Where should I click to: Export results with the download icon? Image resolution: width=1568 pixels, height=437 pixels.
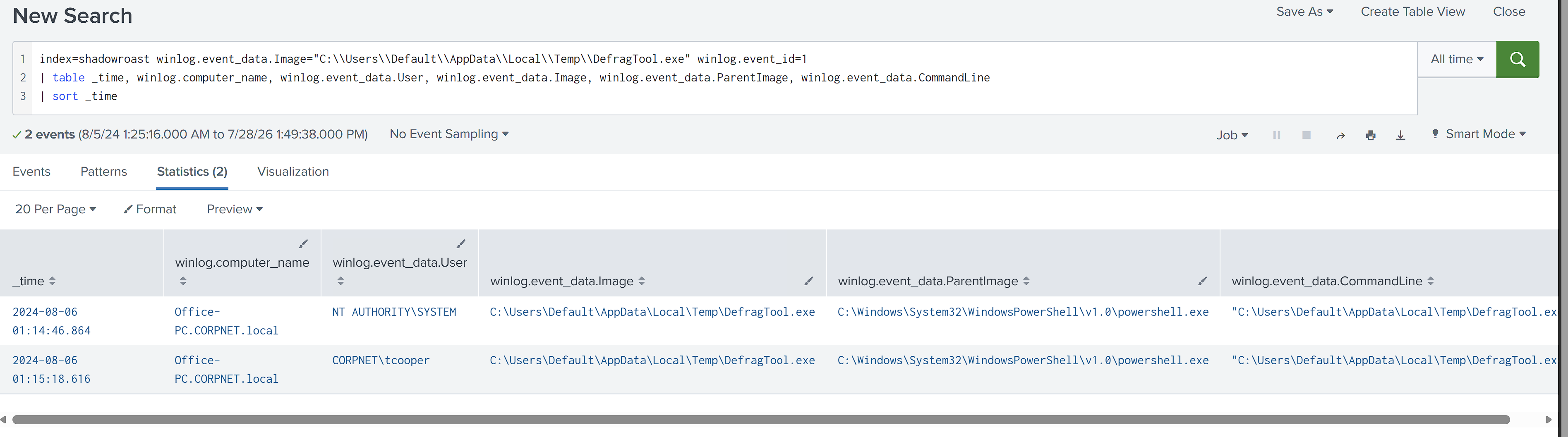[1400, 135]
